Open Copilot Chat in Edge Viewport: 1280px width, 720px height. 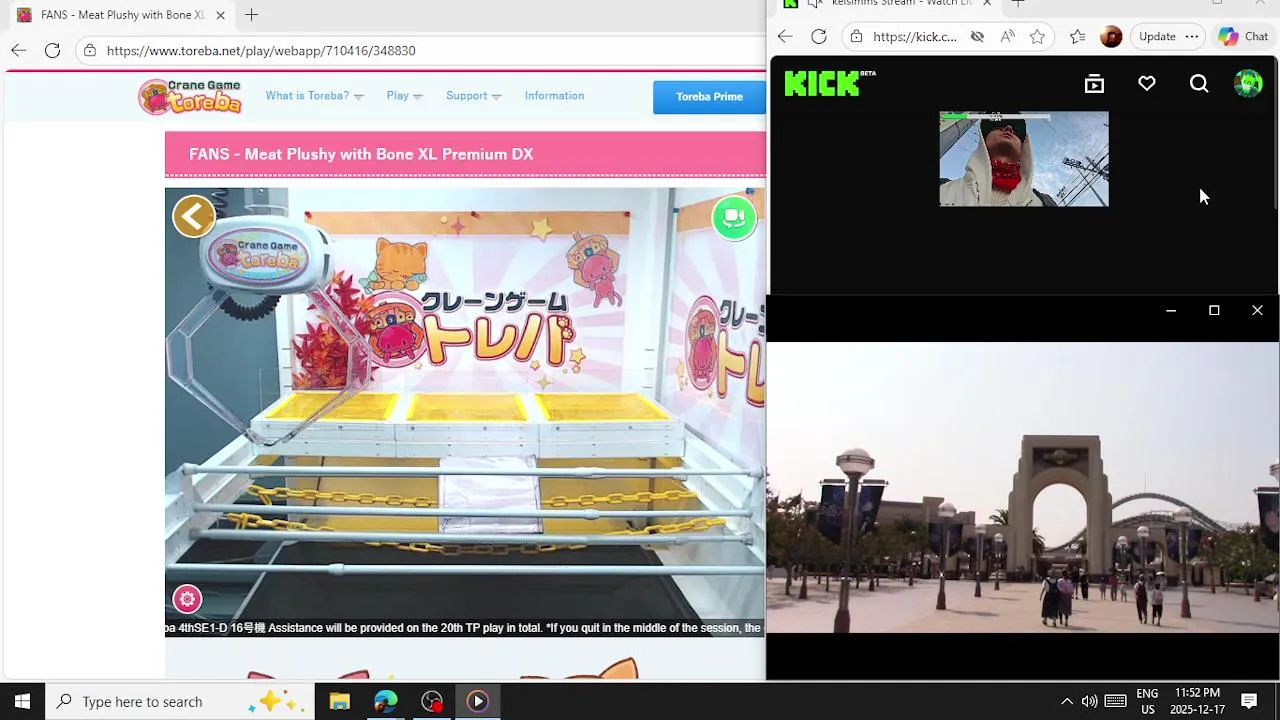1243,37
